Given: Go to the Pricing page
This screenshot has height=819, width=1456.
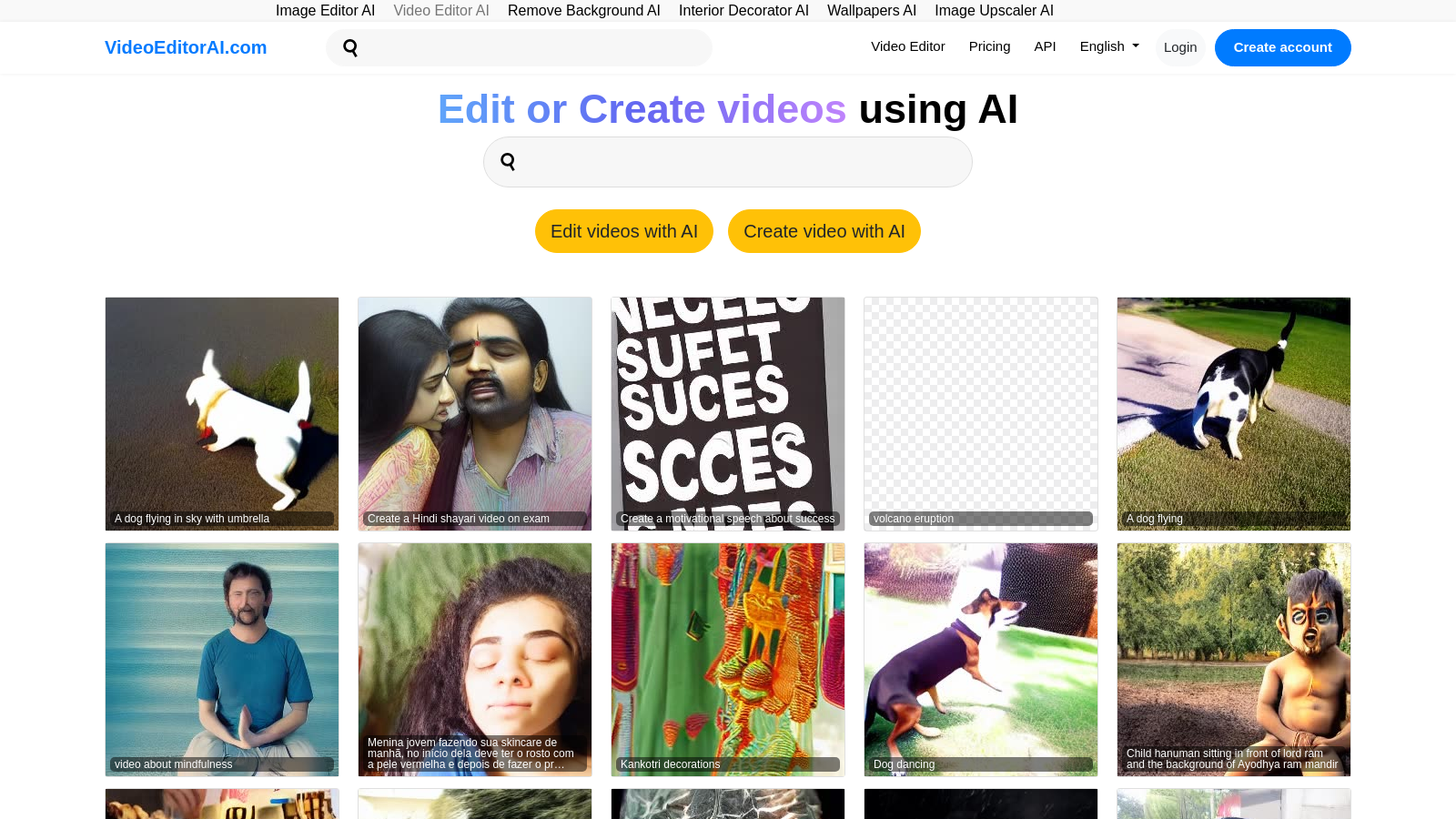Looking at the screenshot, I should (989, 46).
